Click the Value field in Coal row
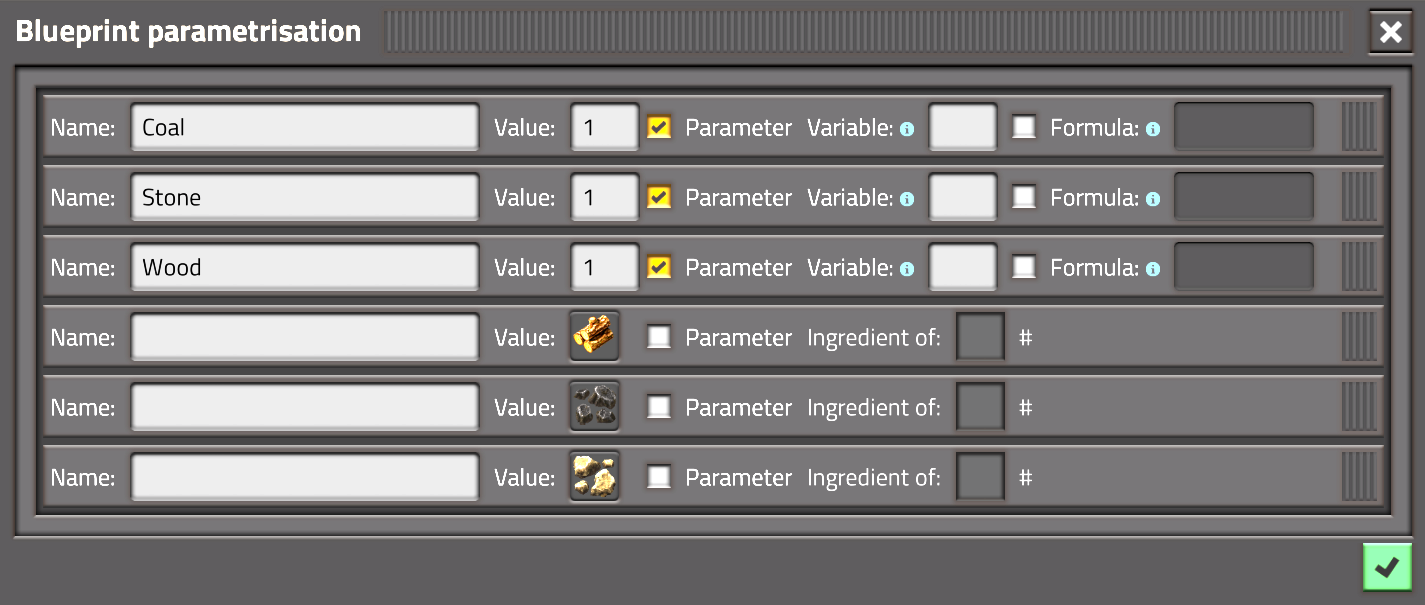1425x605 pixels. [605, 127]
